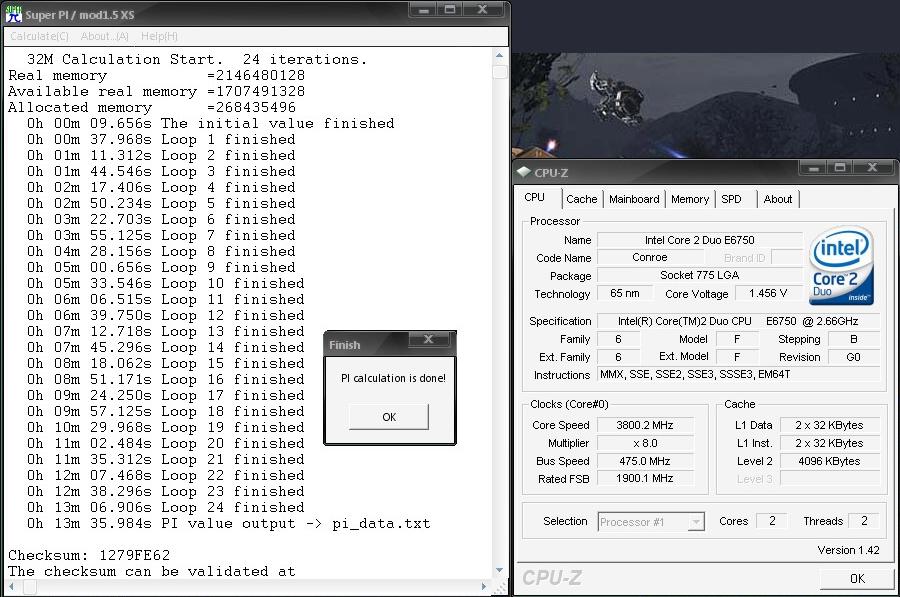900x597 pixels.
Task: Click the CPU-Z title bar icon
Action: point(523,172)
